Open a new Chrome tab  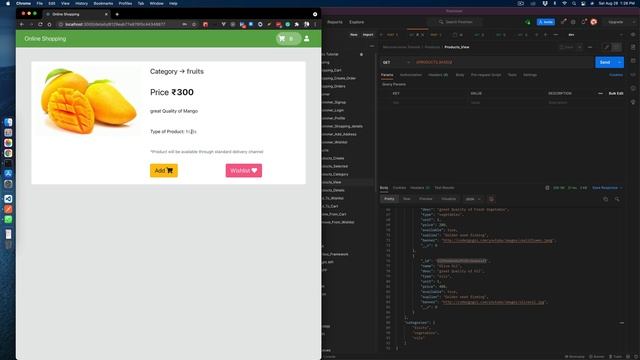[117, 14]
